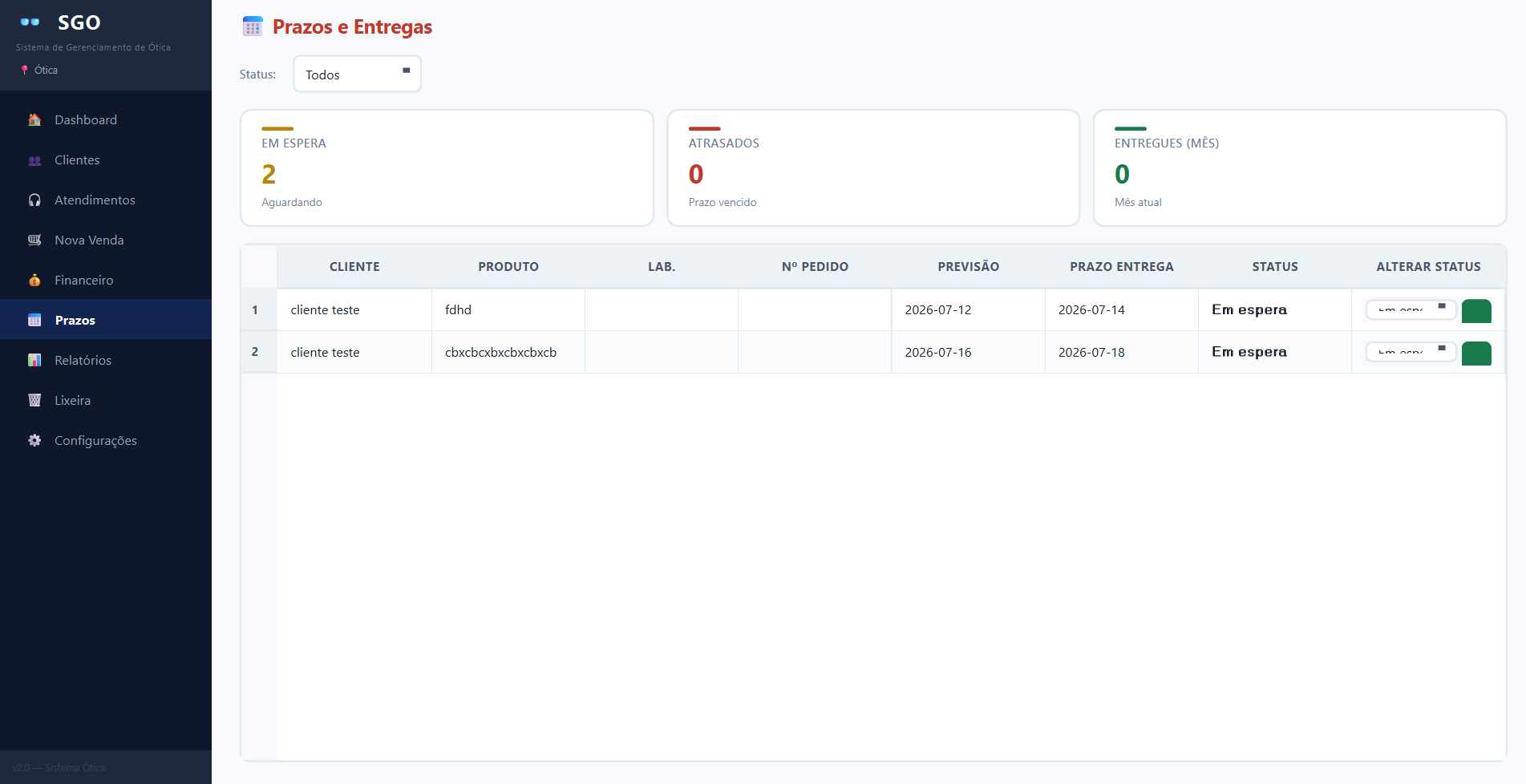This screenshot has width=1526, height=784.
Task: Open the Status filter dropdown showing Todos
Action: tap(357, 74)
